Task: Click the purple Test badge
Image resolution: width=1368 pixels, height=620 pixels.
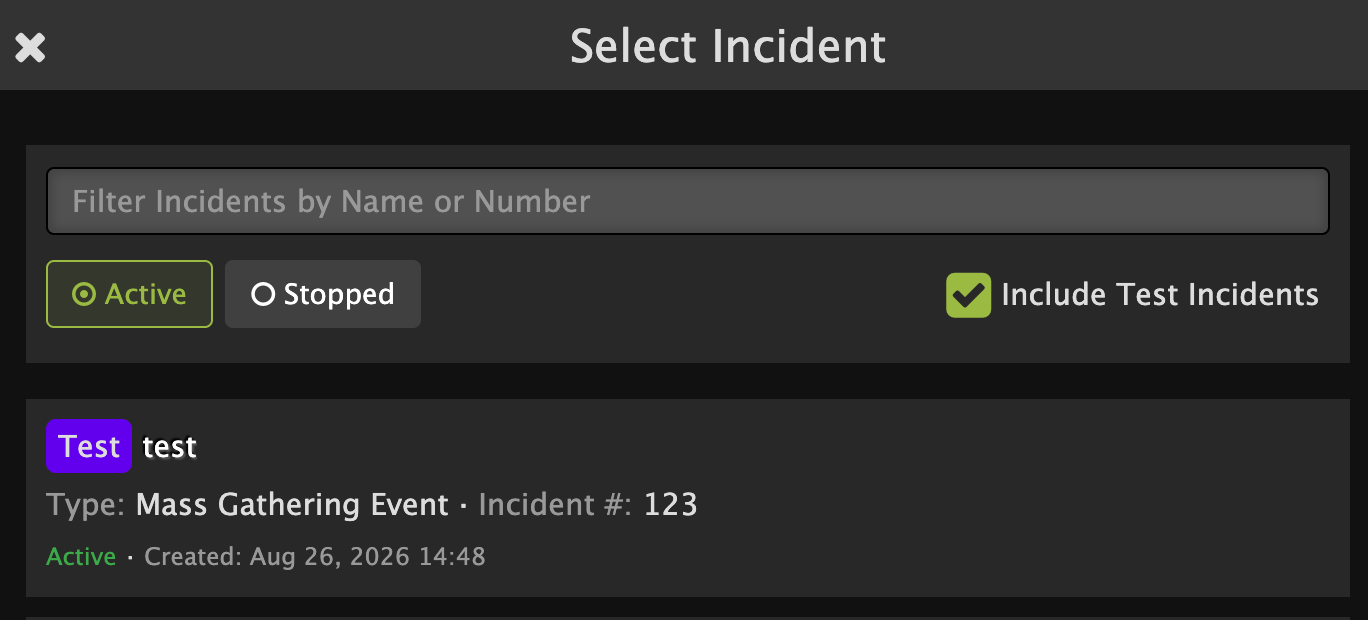Action: (89, 446)
